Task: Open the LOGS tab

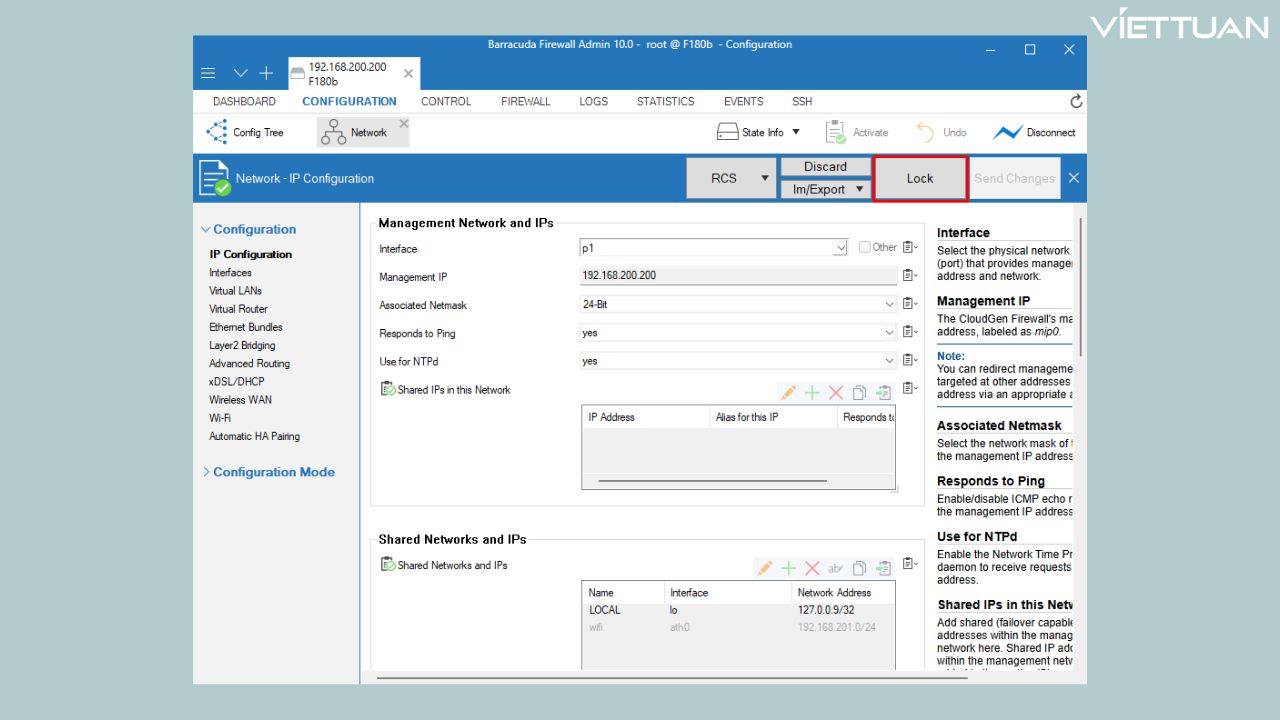Action: [x=593, y=101]
